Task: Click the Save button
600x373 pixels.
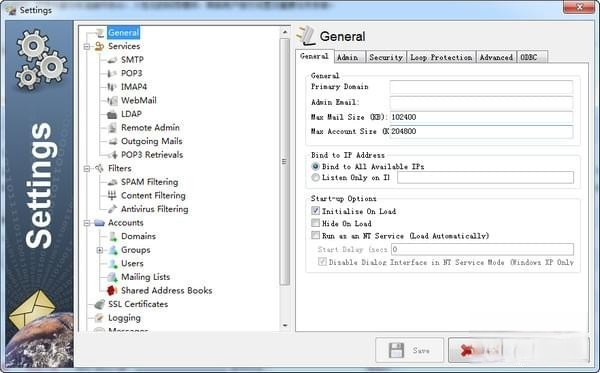Action: point(409,350)
